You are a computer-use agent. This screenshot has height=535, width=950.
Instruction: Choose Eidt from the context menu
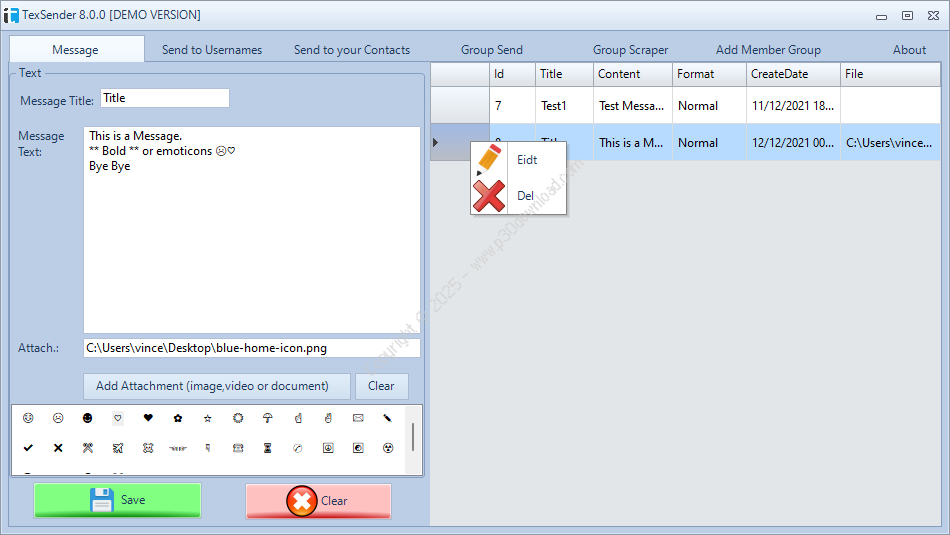point(526,160)
